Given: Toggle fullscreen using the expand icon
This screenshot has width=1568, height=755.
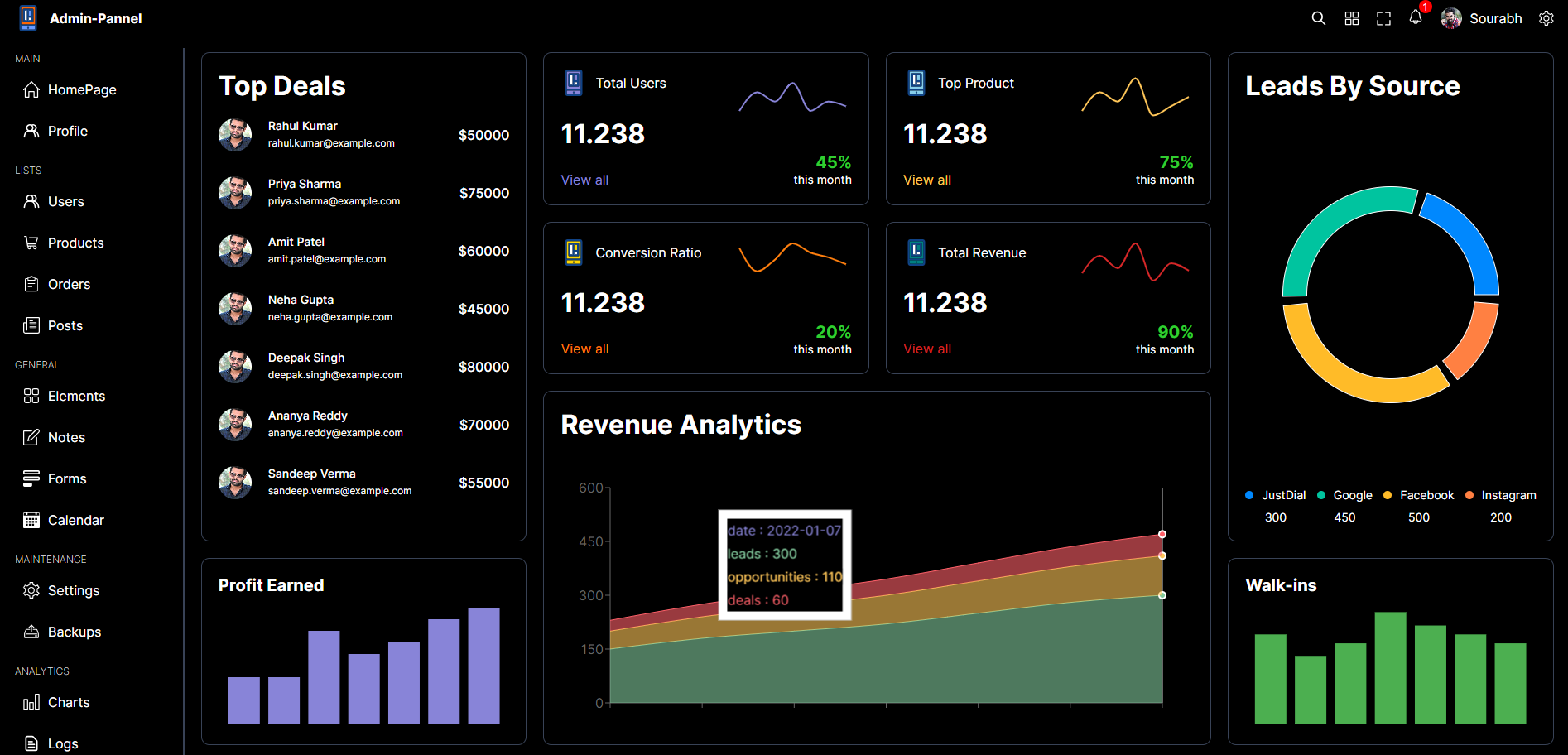Looking at the screenshot, I should [1383, 18].
